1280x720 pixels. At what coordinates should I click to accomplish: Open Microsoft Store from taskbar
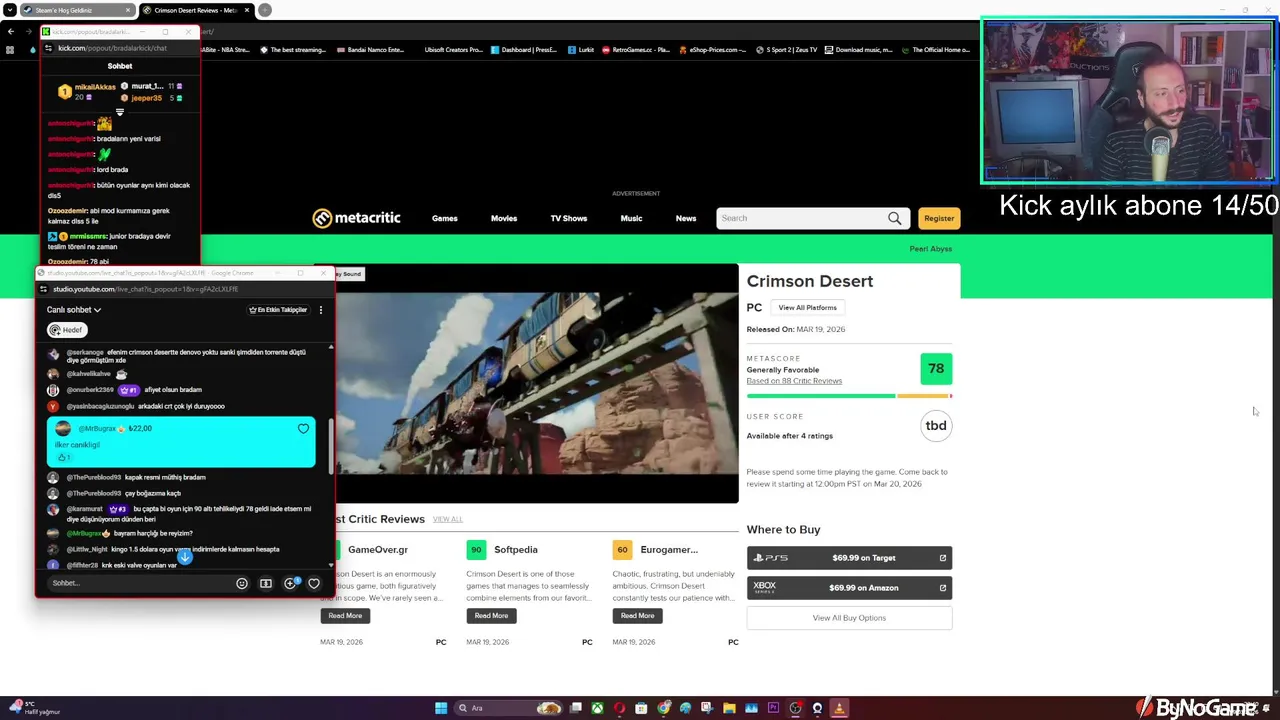[641, 708]
